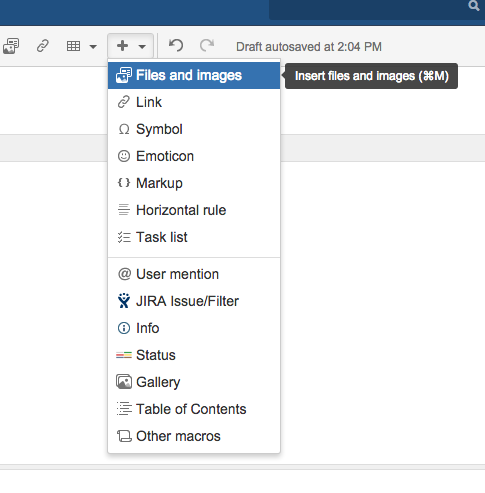Pick Emoticon in the insert menu
Screen dimensions: 485x493
194,156
